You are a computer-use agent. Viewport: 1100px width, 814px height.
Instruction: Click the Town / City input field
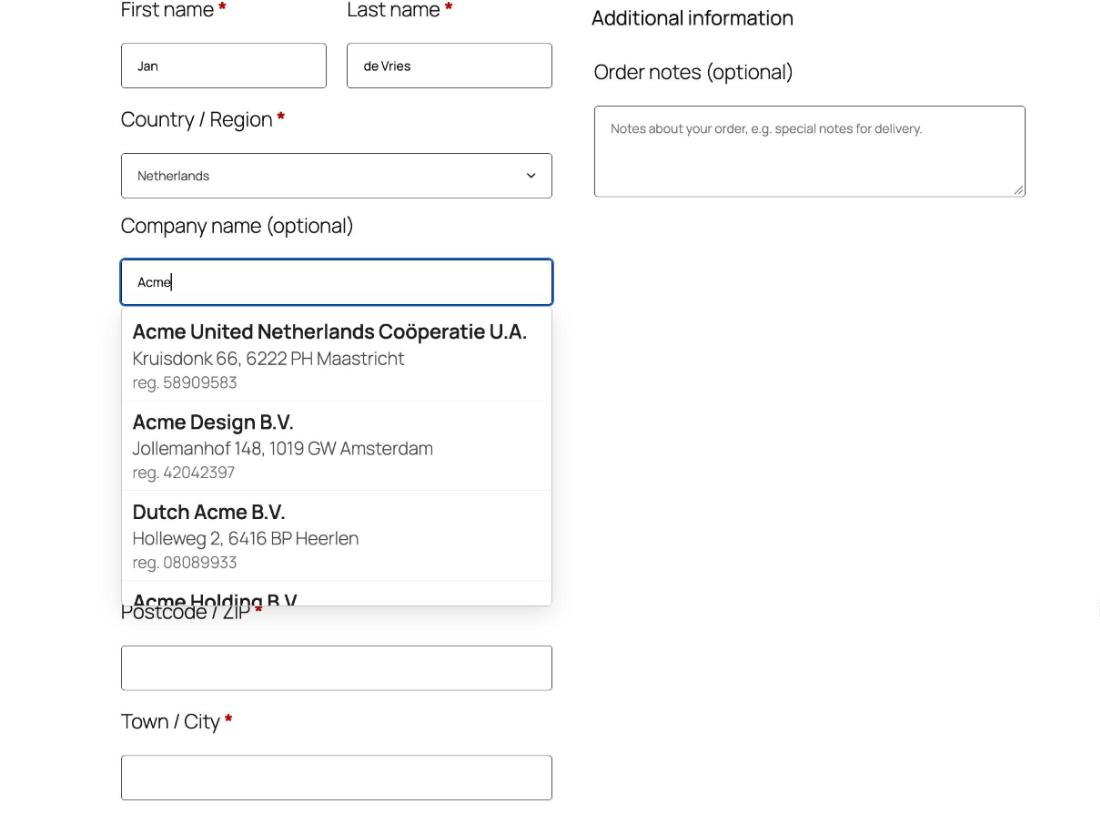pyautogui.click(x=337, y=778)
